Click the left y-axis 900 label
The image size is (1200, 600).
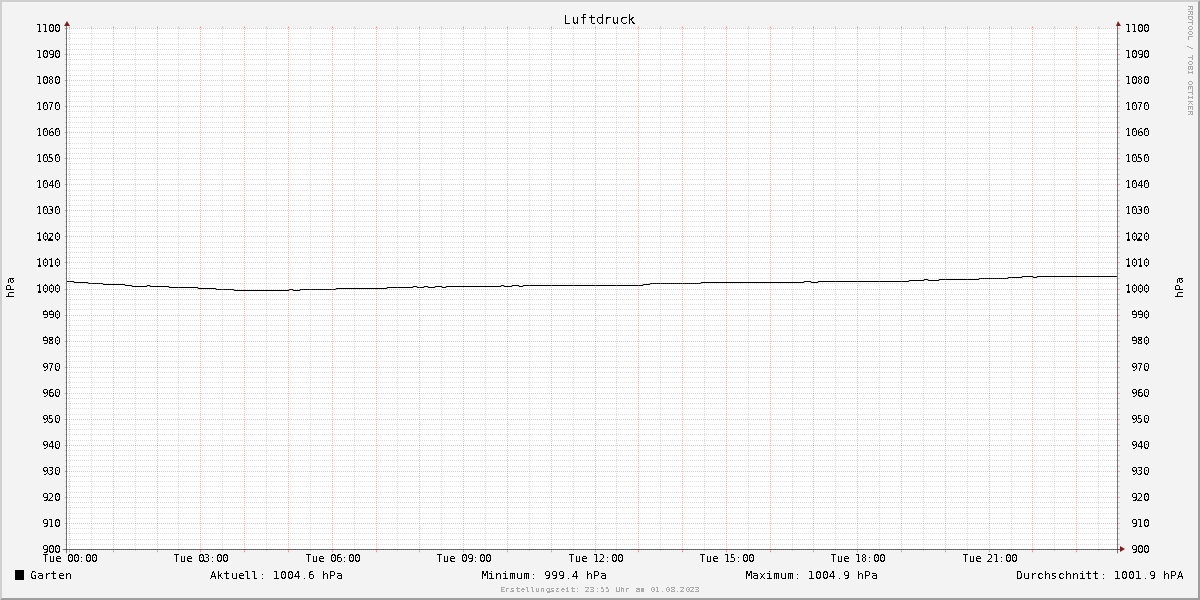click(x=50, y=549)
